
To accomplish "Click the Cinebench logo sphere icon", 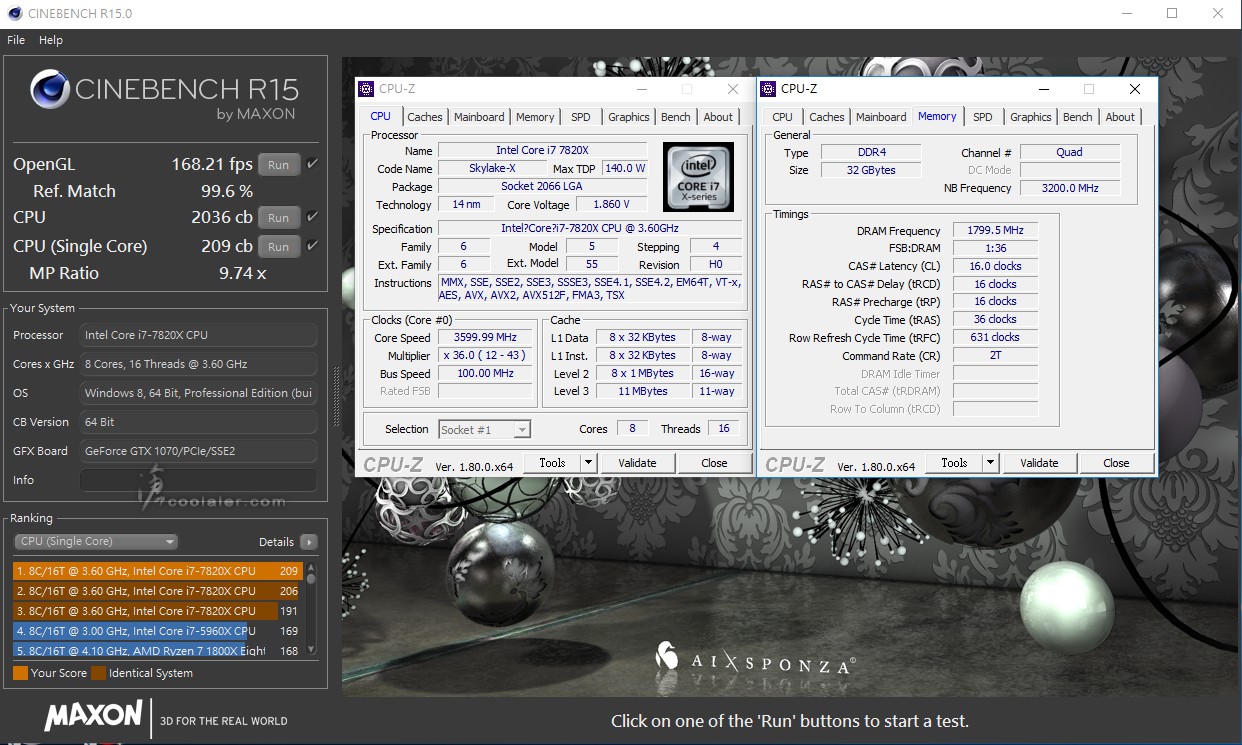I will [x=50, y=90].
